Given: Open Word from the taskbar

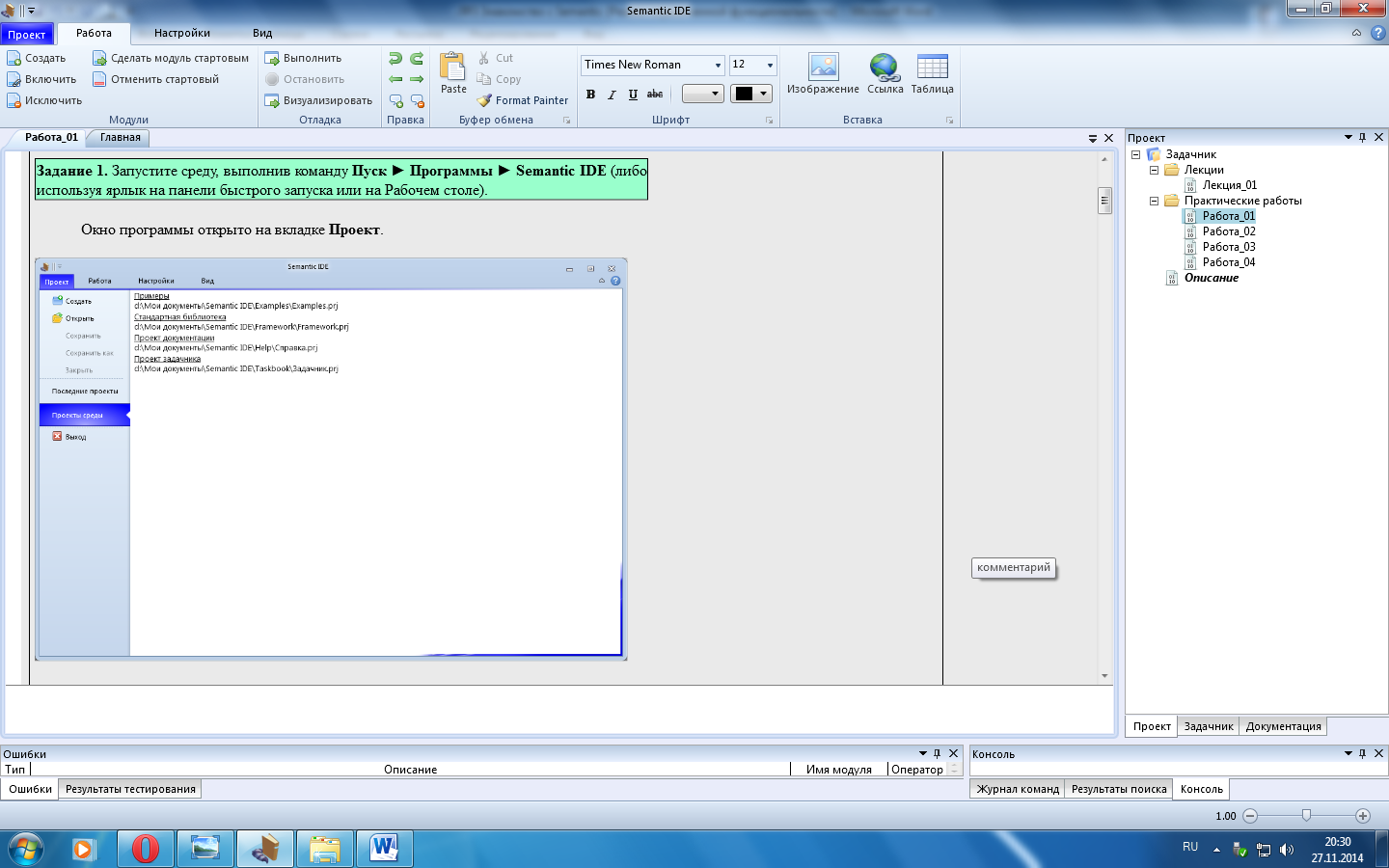Looking at the screenshot, I should coord(384,849).
